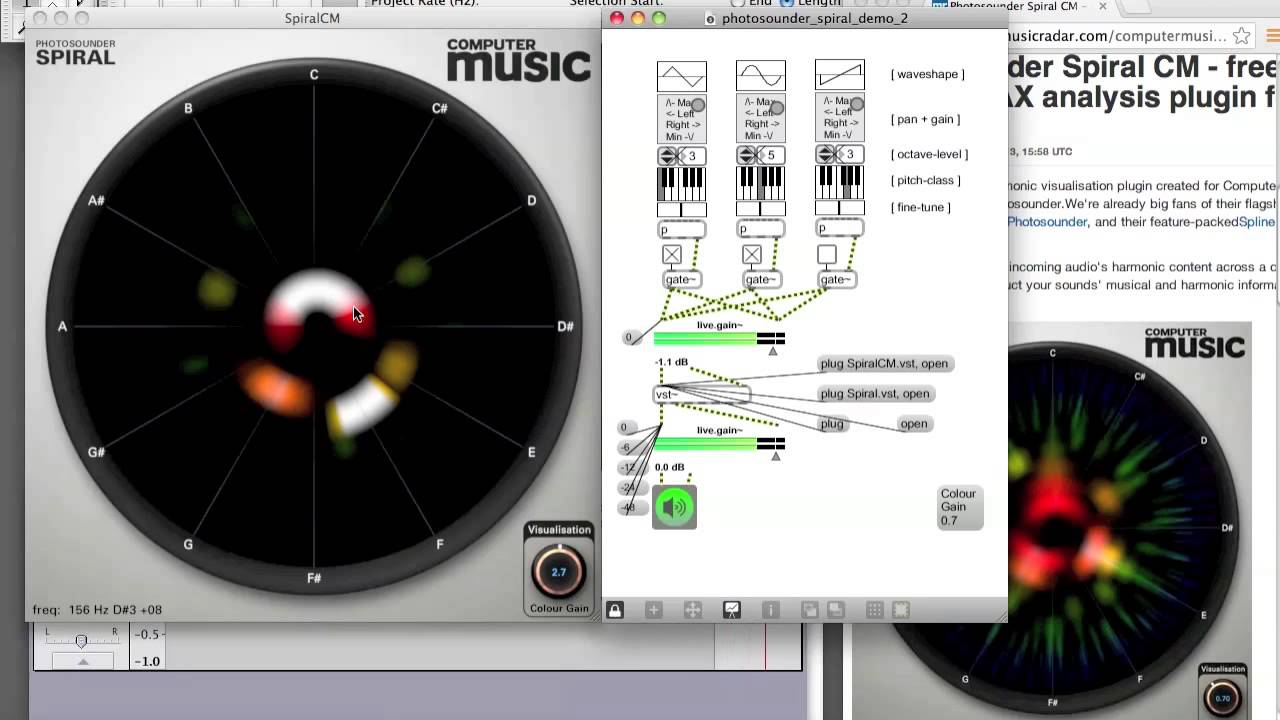Click the second pan + gain pad
The width and height of the screenshot is (1280, 720).
pyautogui.click(x=760, y=119)
